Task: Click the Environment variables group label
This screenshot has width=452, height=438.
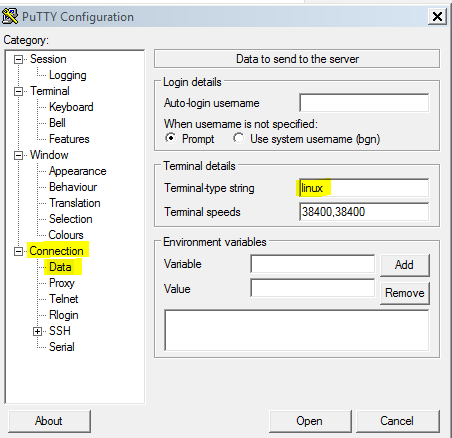Action: pos(215,242)
